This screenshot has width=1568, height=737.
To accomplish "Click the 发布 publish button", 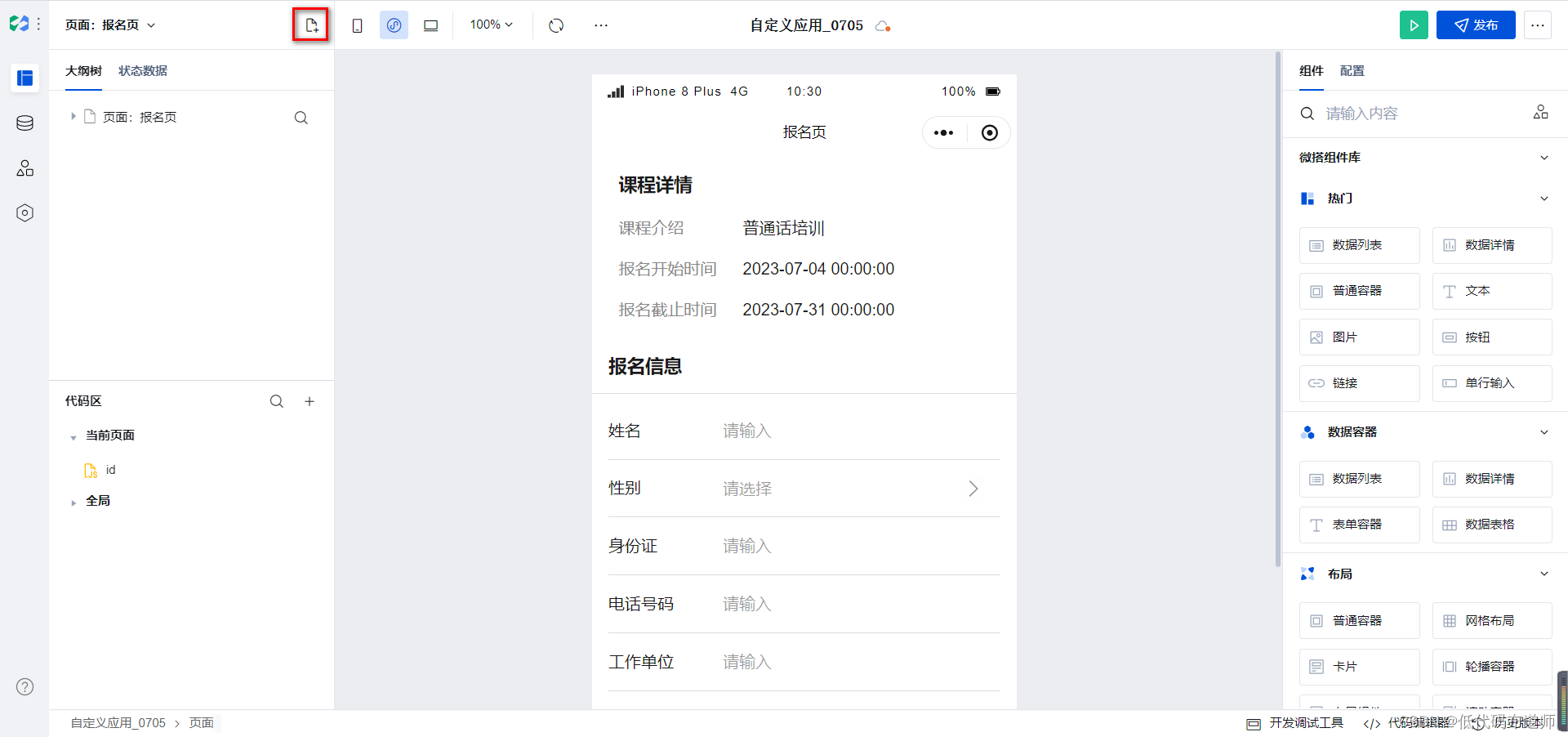I will (1476, 25).
